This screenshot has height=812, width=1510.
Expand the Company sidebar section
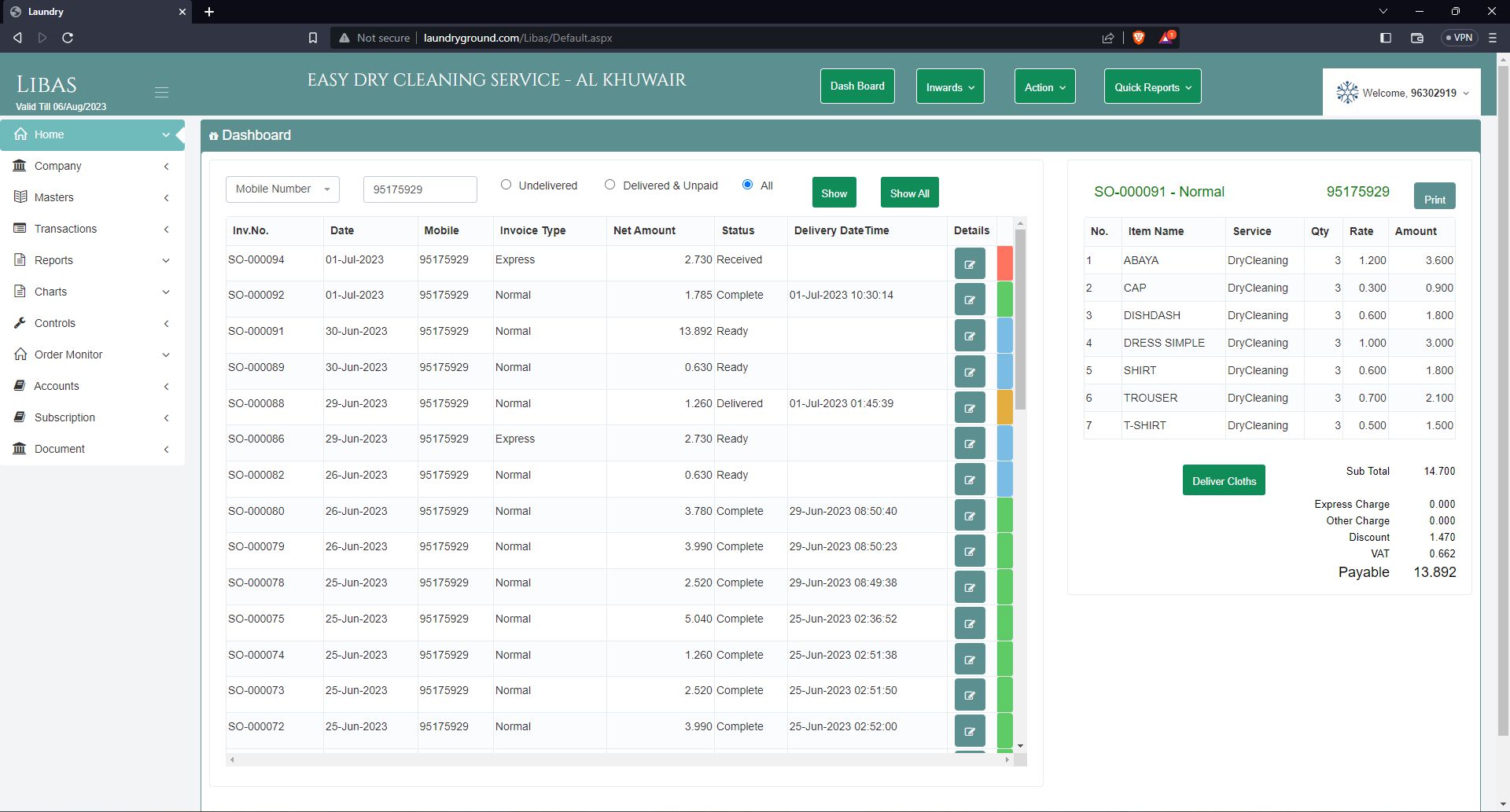pos(92,166)
